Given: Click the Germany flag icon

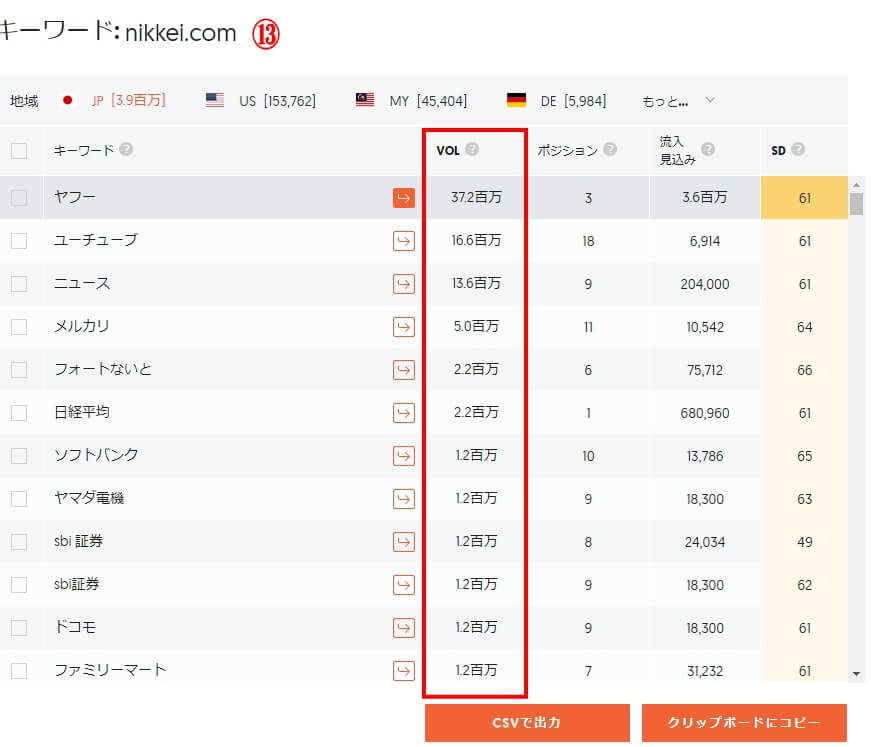Looking at the screenshot, I should pos(517,100).
